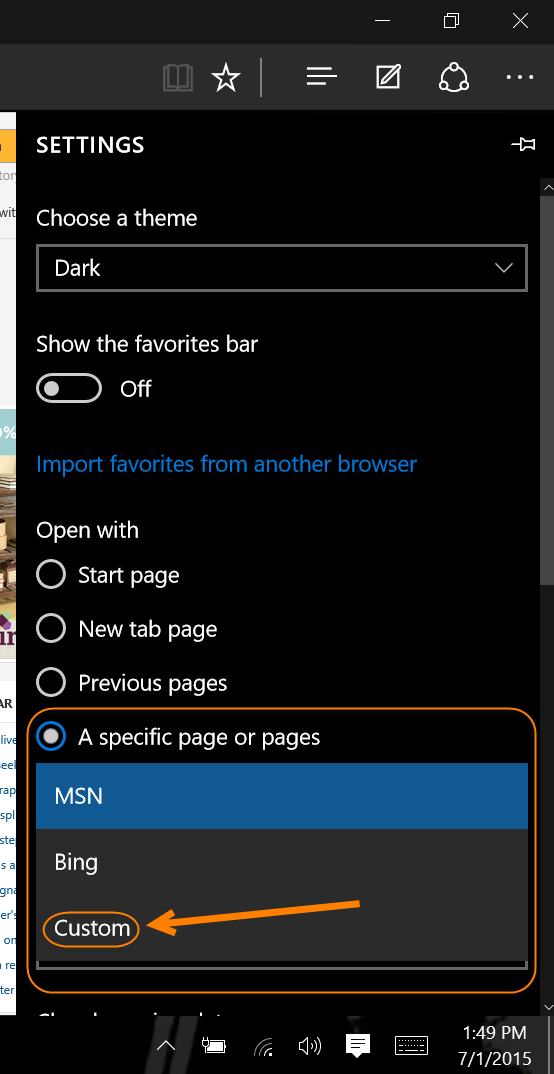
Task: Choose Custom from the page list
Action: click(92, 928)
